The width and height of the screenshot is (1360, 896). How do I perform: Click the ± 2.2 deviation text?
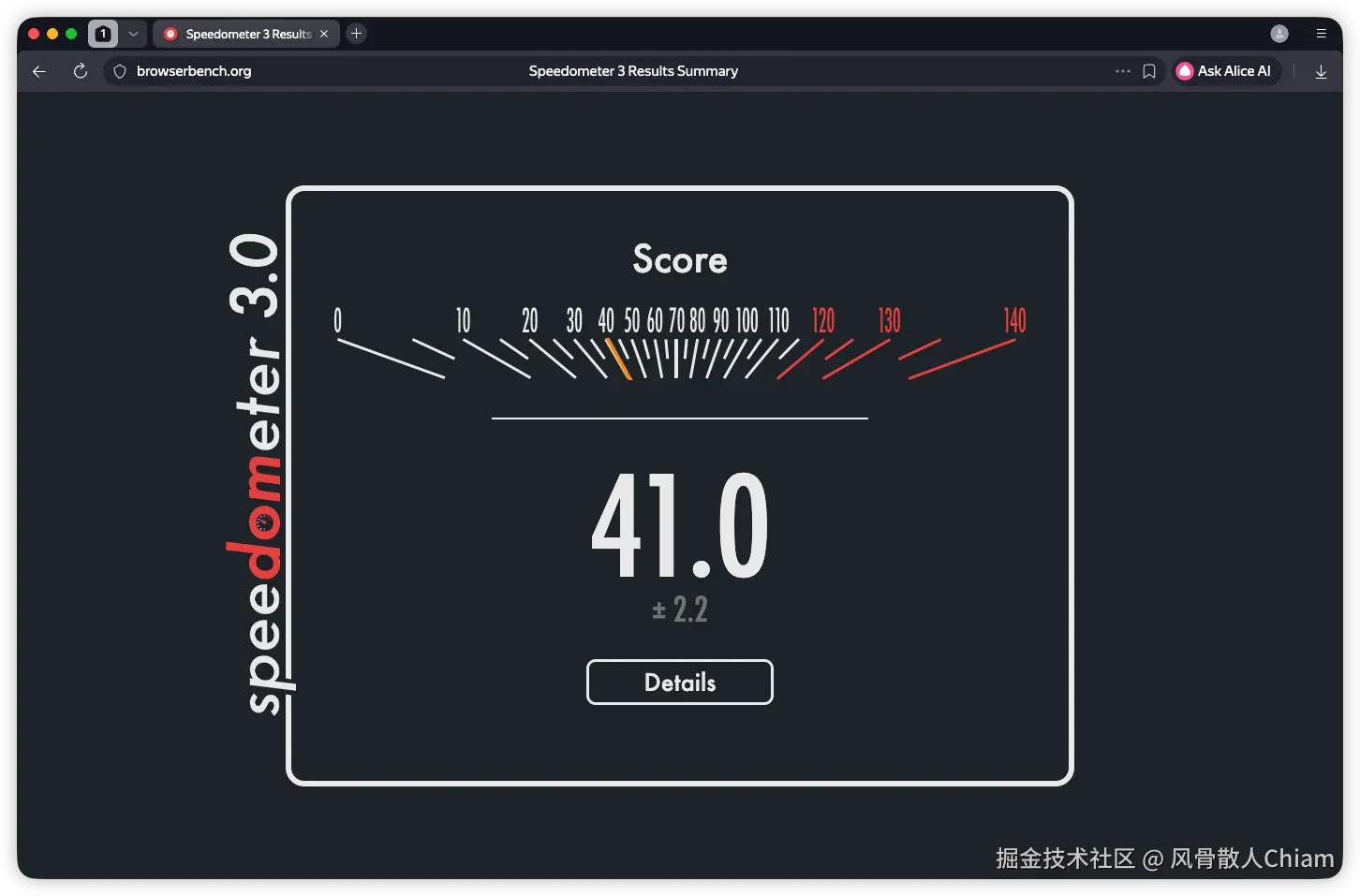coord(680,610)
